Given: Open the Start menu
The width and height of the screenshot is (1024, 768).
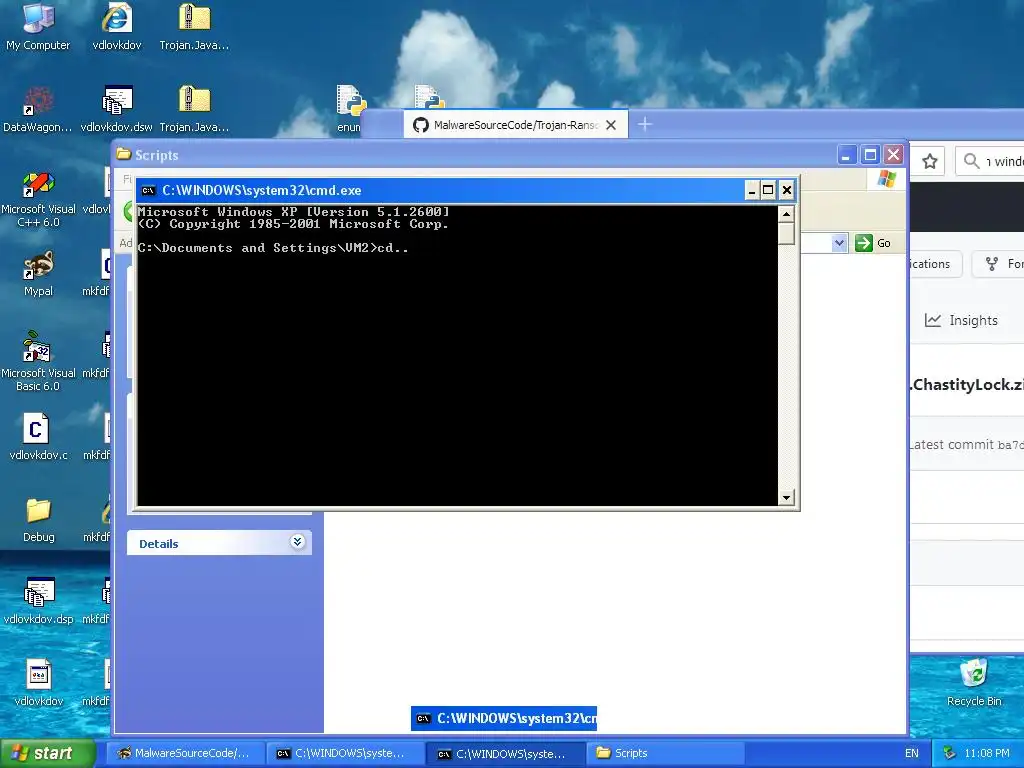Looking at the screenshot, I should click(47, 753).
